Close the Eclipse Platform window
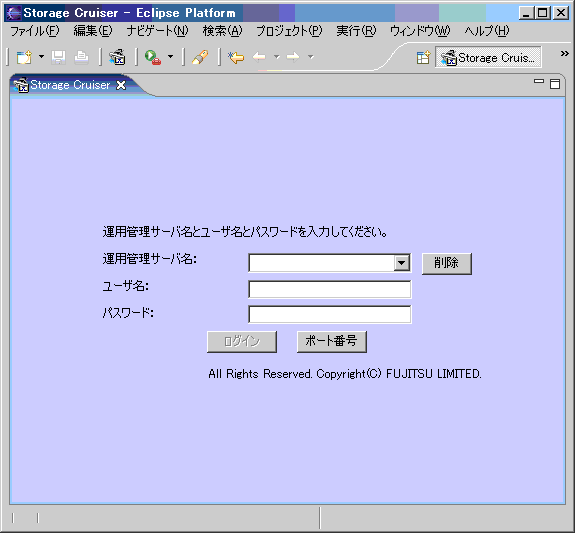Screen dimensions: 575x533 point(561,13)
